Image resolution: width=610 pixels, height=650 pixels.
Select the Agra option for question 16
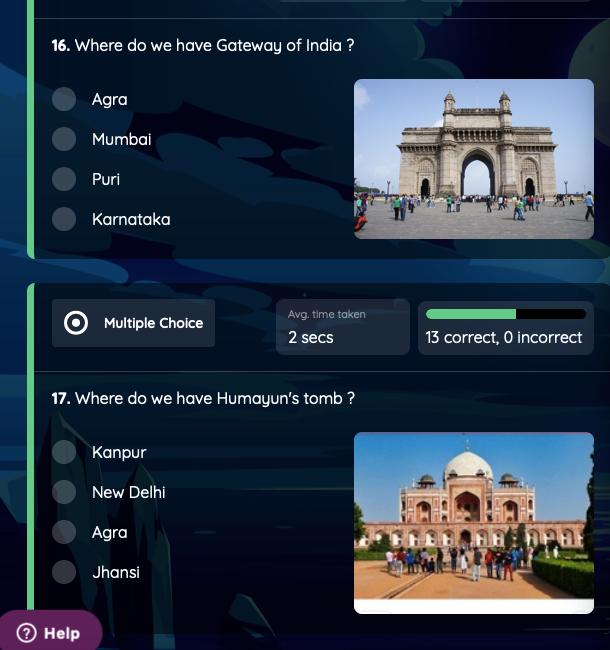click(x=64, y=99)
